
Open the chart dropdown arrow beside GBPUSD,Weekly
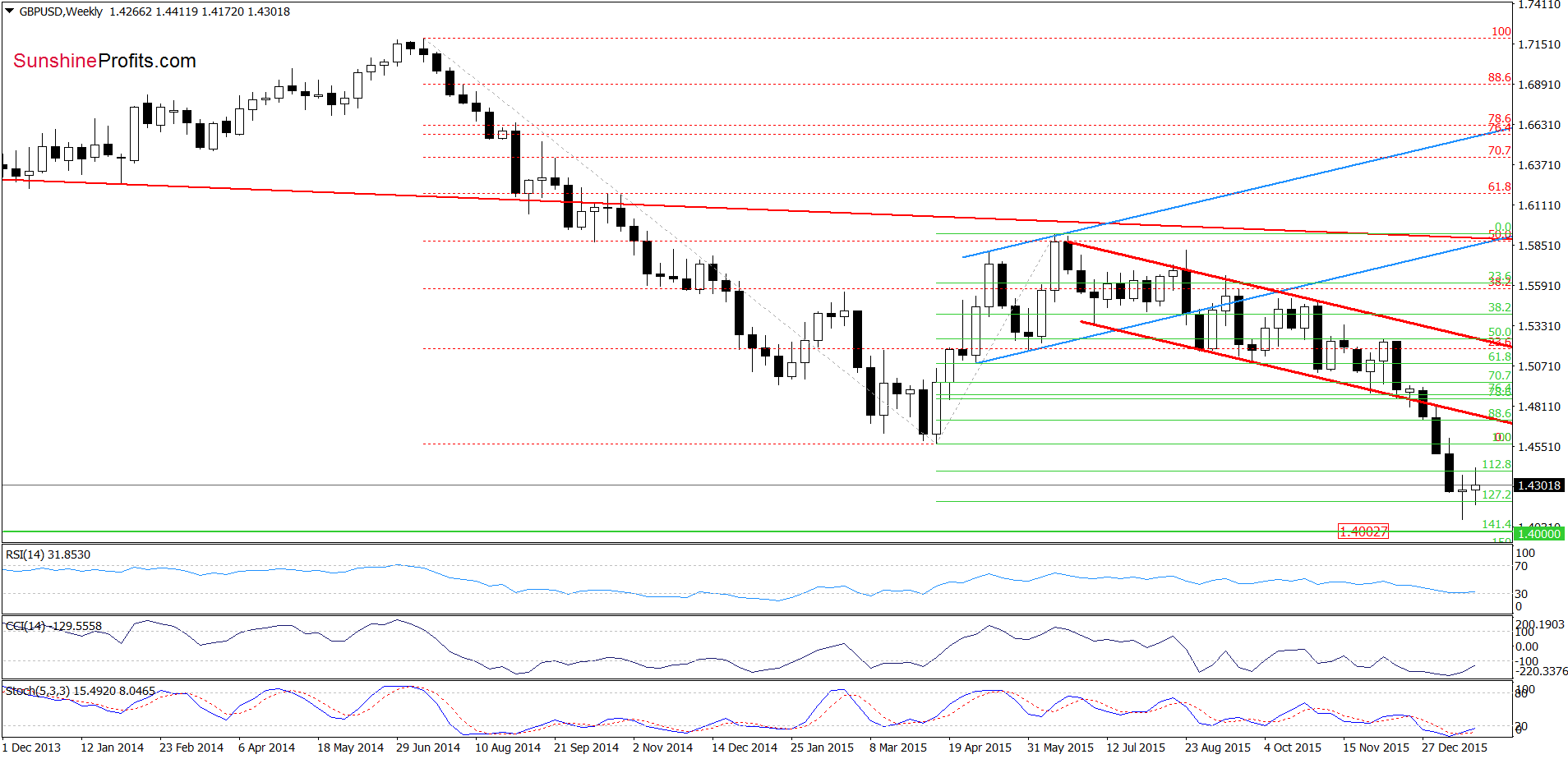9,11
